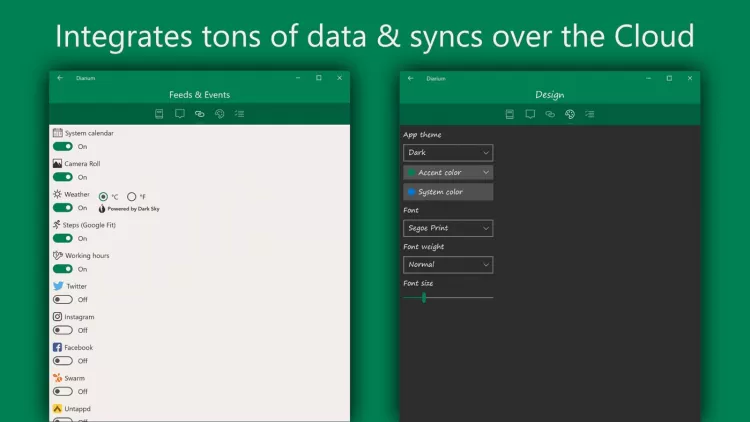
Task: Turn off Weather toggle
Action: pyautogui.click(x=63, y=208)
